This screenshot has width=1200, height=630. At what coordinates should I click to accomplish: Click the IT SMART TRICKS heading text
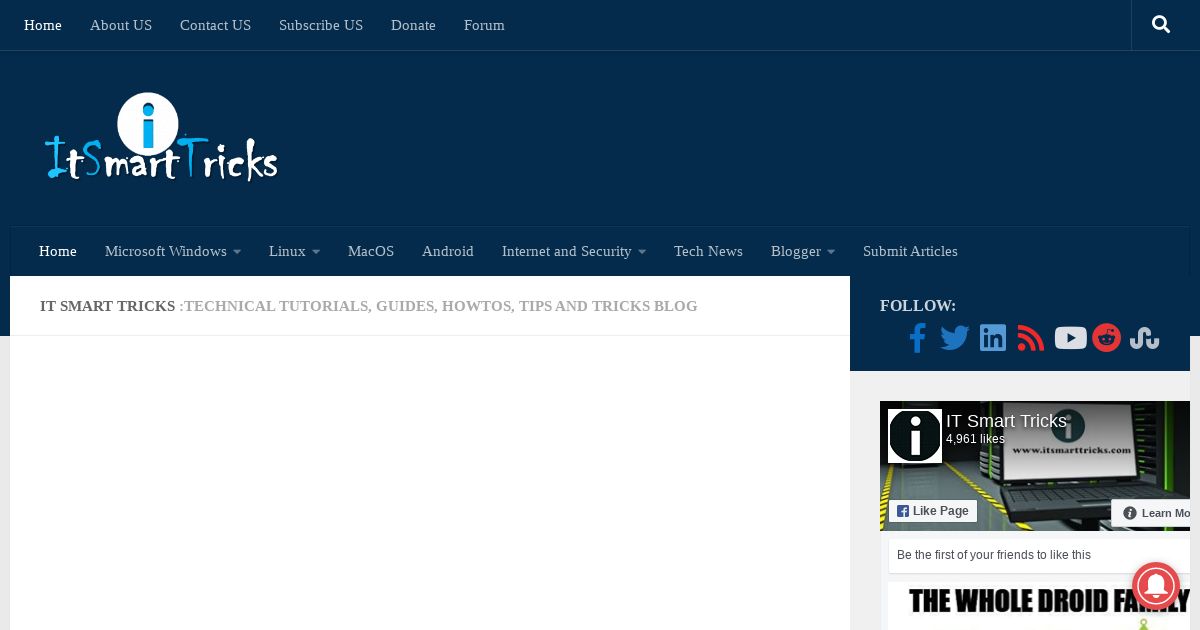(x=108, y=306)
